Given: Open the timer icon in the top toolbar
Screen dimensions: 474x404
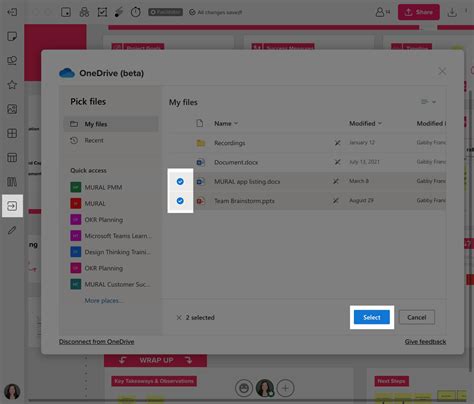Looking at the screenshot, I should click(x=135, y=12).
